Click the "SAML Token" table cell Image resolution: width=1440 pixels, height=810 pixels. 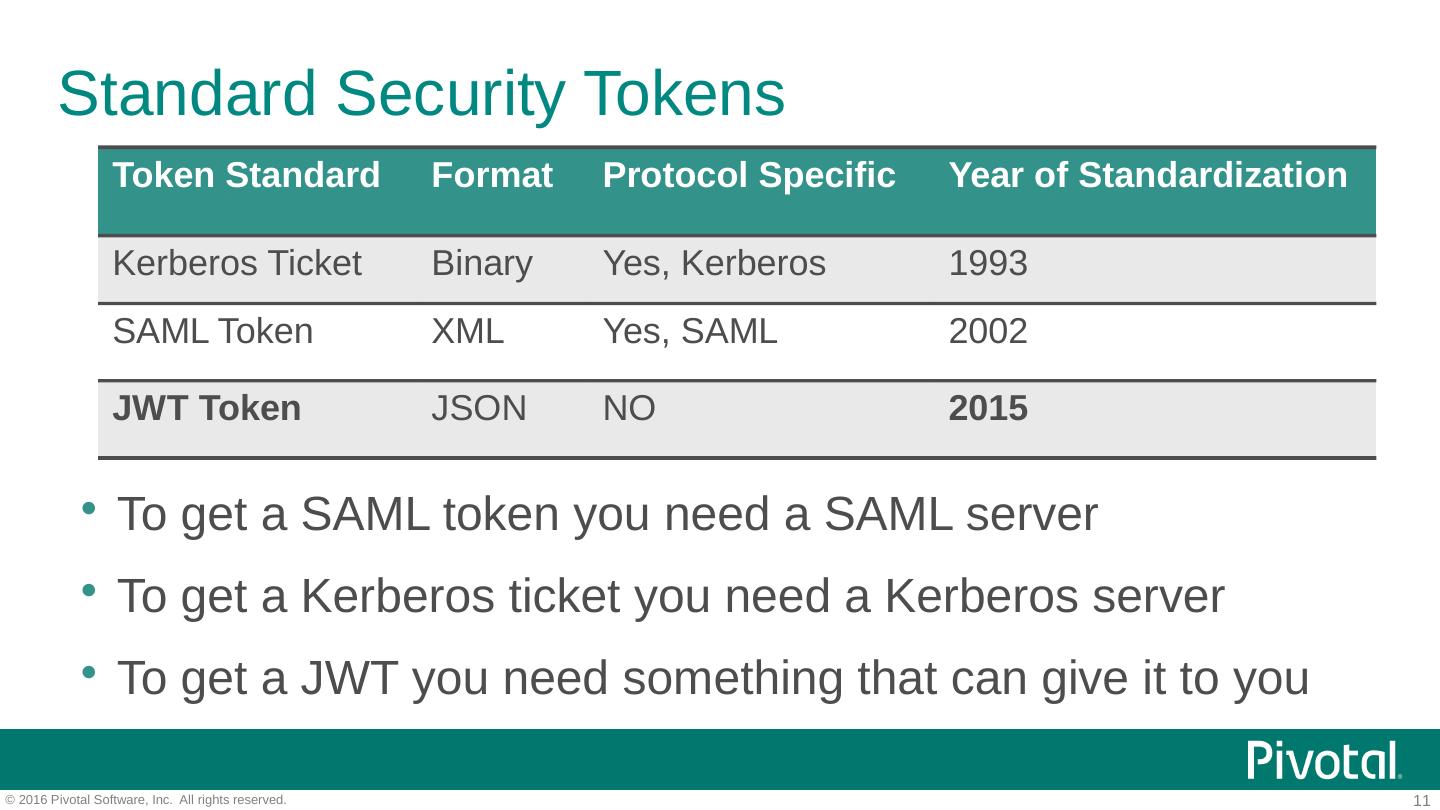tap(212, 331)
